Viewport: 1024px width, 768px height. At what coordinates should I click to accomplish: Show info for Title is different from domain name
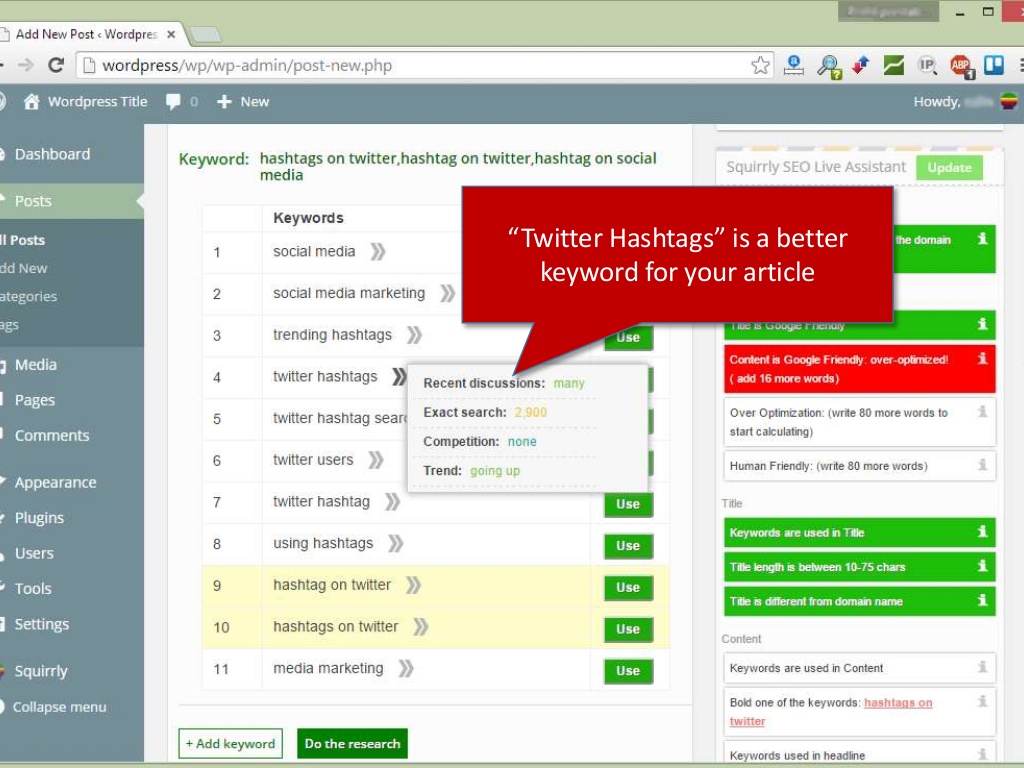pyautogui.click(x=982, y=600)
